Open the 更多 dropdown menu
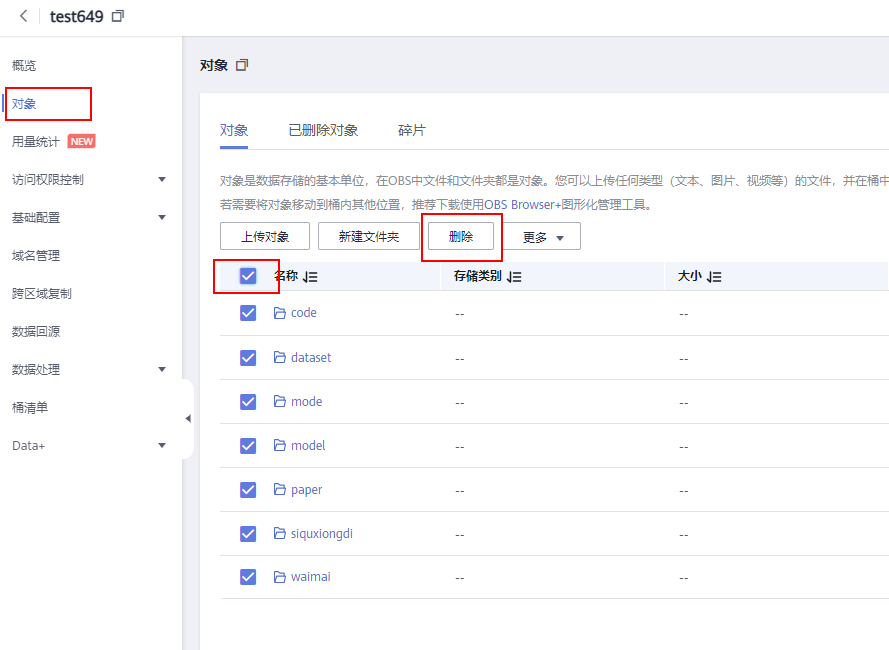 point(543,237)
